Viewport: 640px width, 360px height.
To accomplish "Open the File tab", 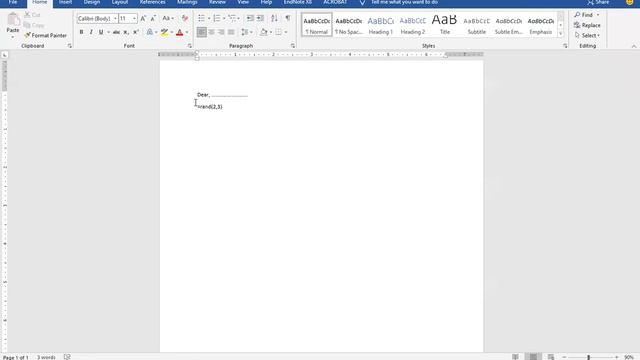I will 13,2.
